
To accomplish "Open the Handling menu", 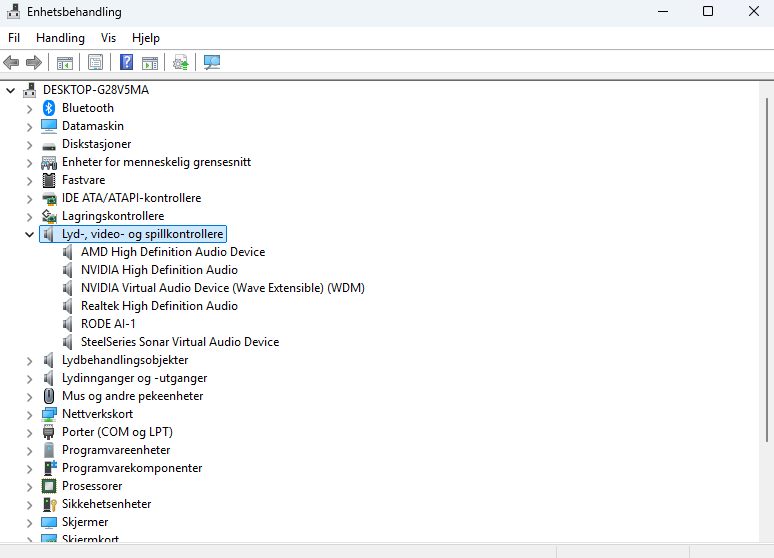I will click(60, 38).
